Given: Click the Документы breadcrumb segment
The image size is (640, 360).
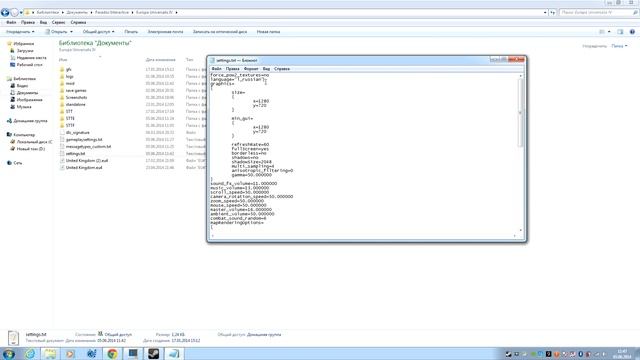Looking at the screenshot, I should tap(77, 13).
